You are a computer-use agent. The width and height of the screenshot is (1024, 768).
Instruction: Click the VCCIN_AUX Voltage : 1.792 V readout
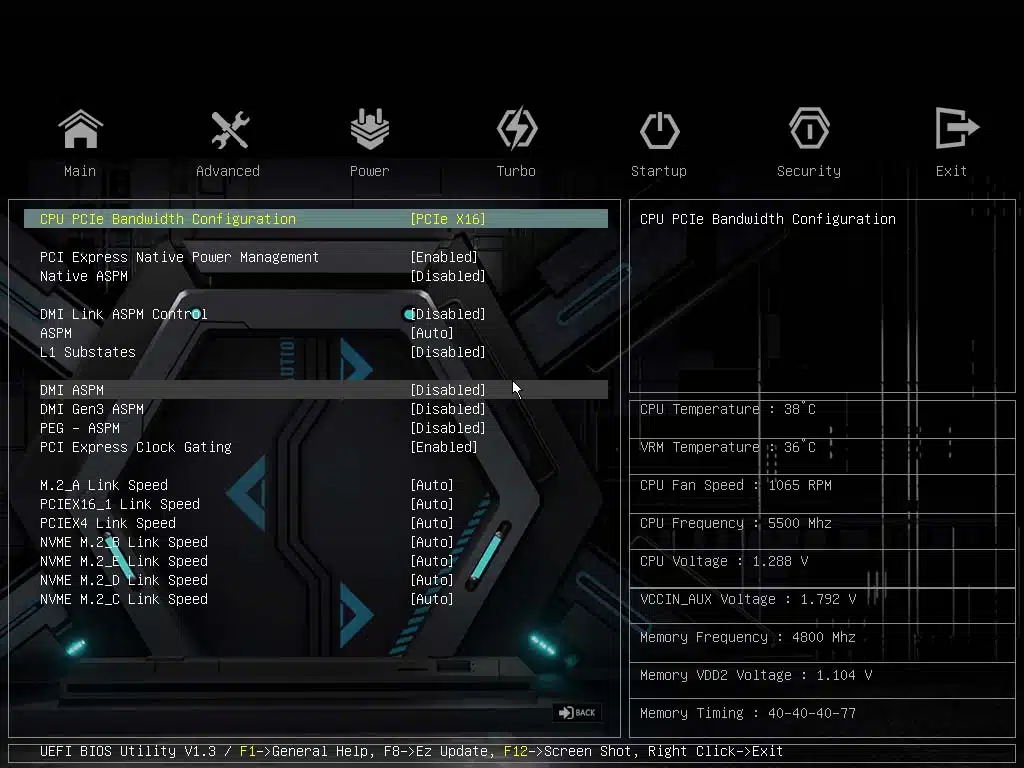coord(748,599)
